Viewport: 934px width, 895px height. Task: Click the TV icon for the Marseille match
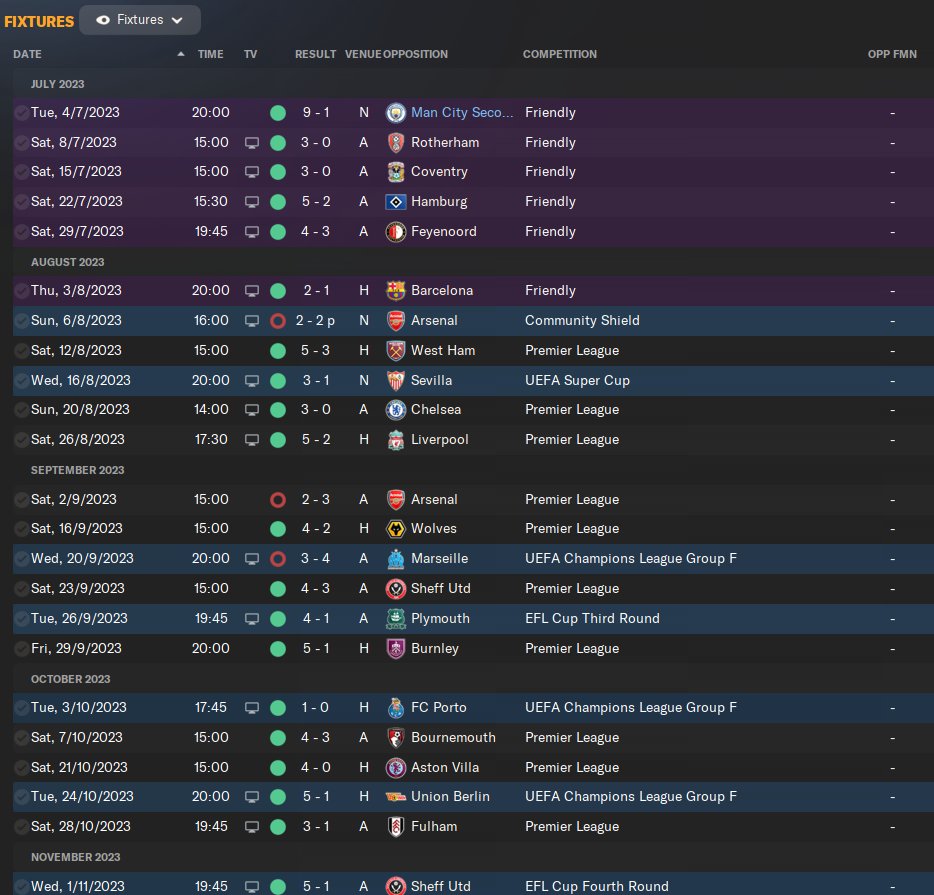[252, 559]
